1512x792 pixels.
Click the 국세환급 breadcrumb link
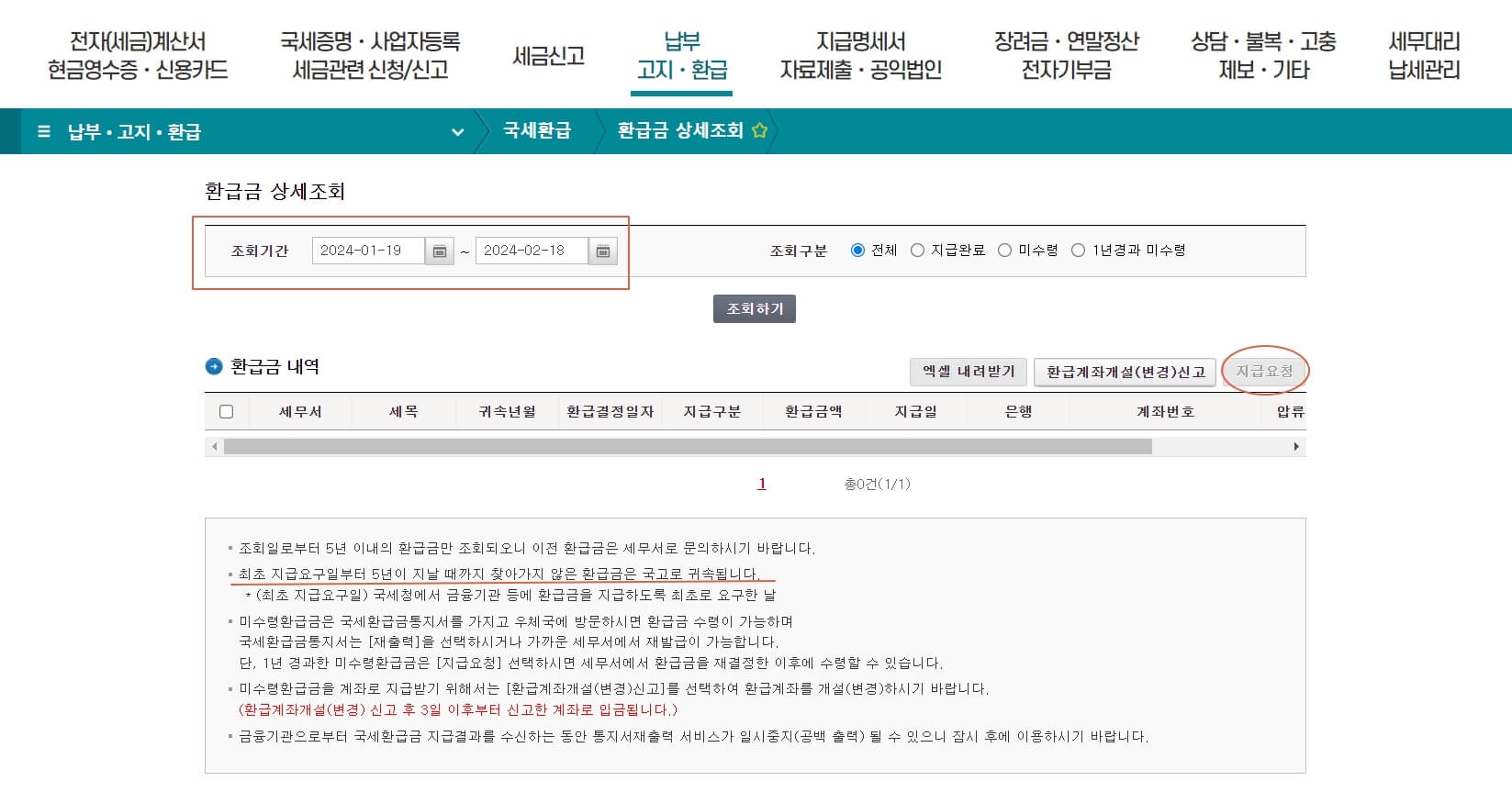click(537, 130)
